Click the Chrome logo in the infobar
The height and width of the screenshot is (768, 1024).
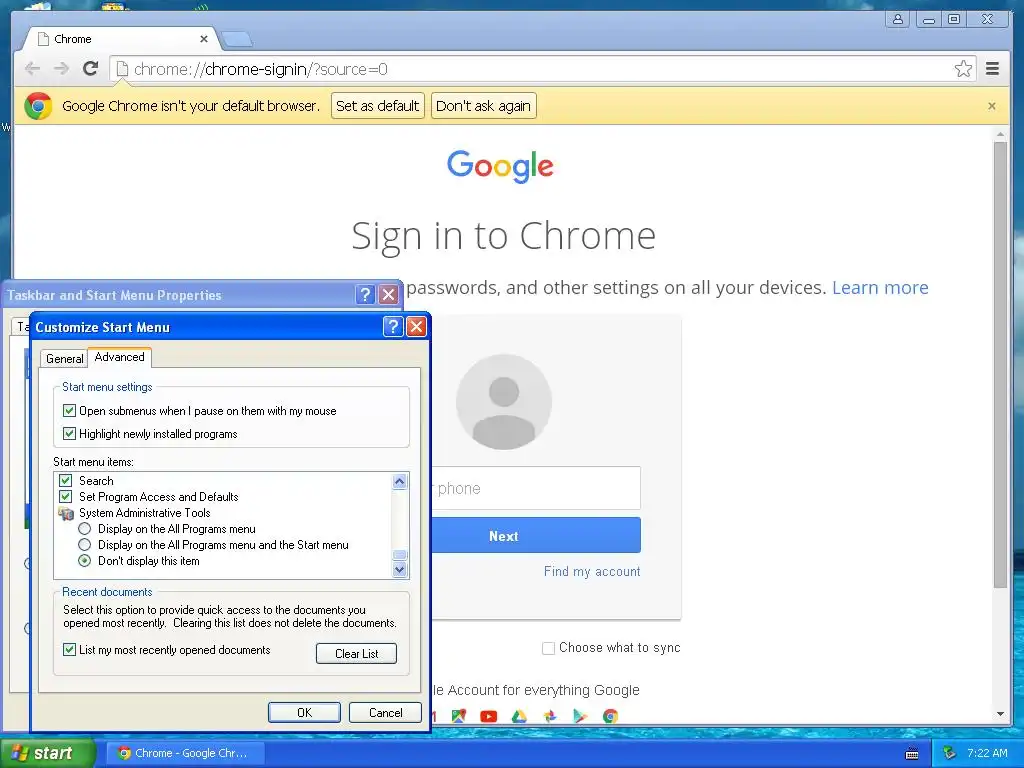(x=38, y=106)
